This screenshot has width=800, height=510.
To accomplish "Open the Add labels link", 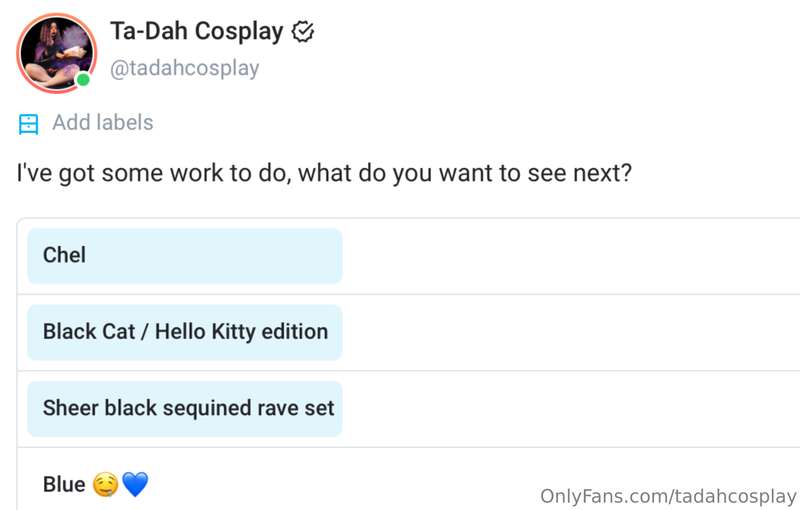I will (103, 123).
